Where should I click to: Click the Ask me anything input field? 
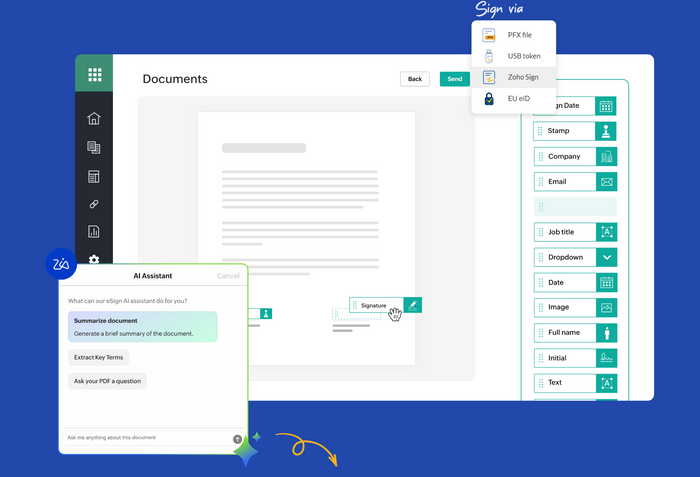(x=145, y=438)
